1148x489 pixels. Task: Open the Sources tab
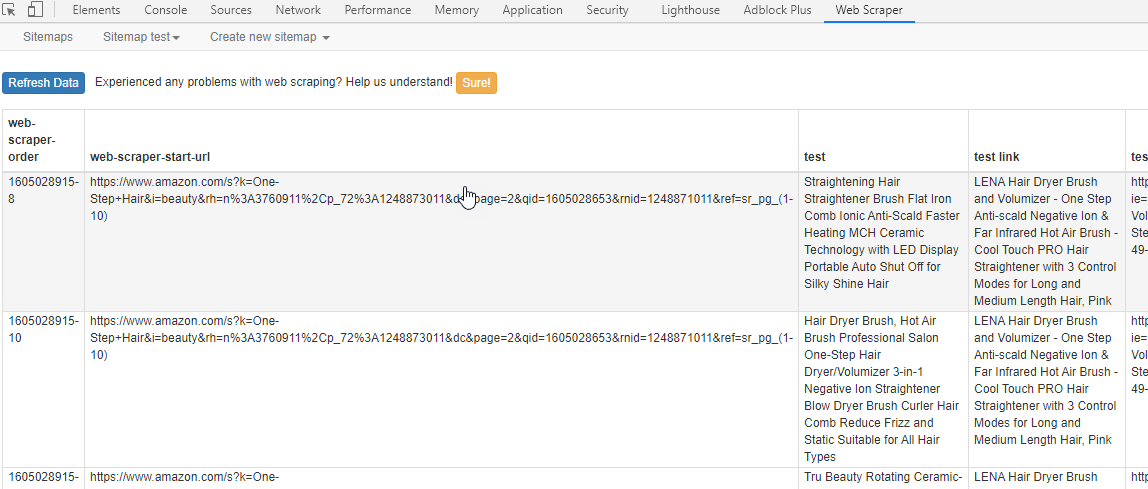[231, 10]
